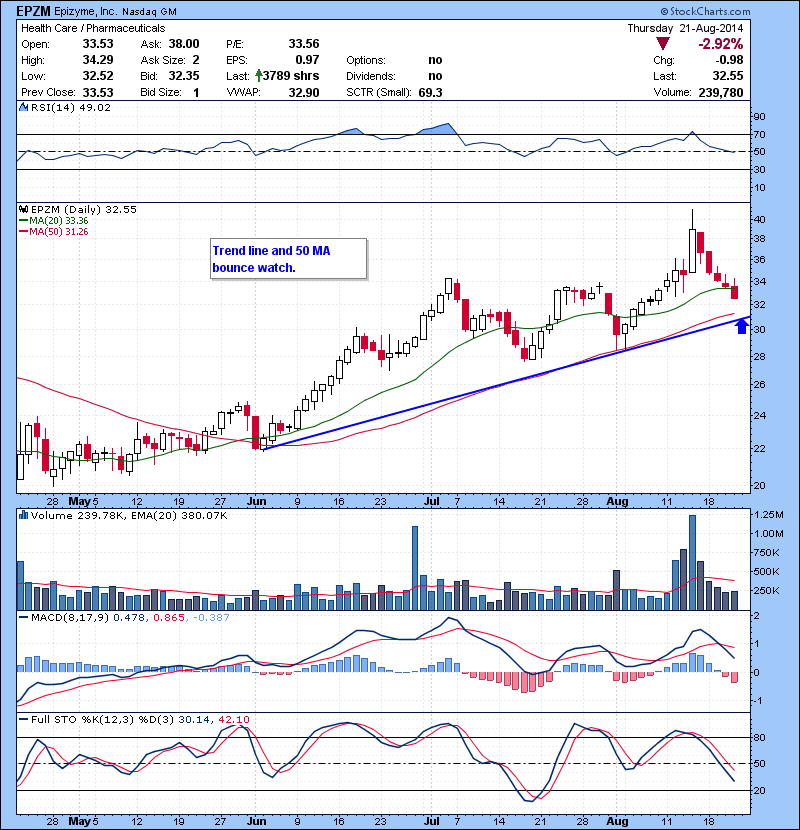The image size is (800, 830).
Task: Click the Jul label under the price chart
Action: click(x=432, y=501)
